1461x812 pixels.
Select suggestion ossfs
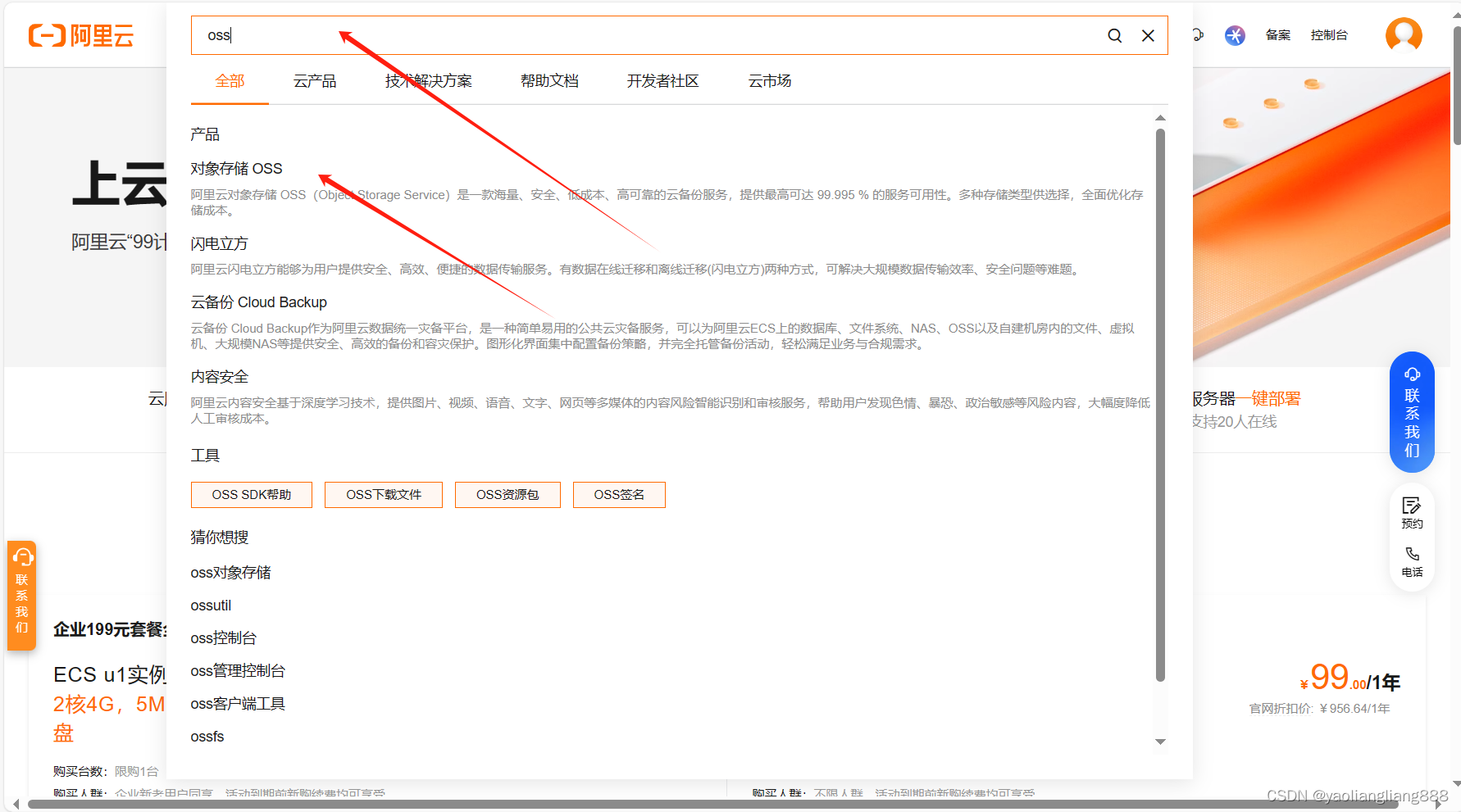point(207,737)
